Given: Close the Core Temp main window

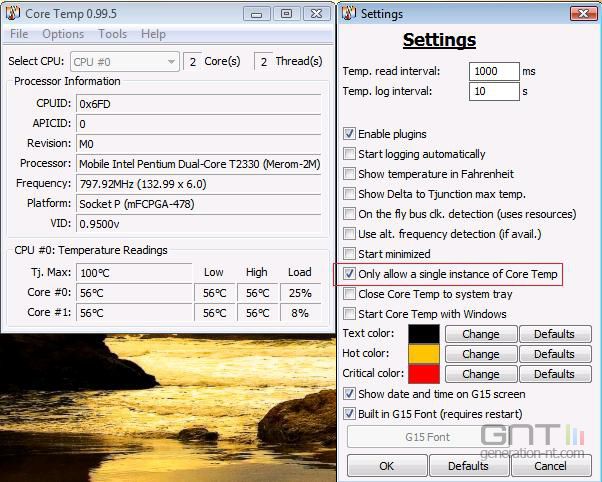Looking at the screenshot, I should click(x=317, y=14).
